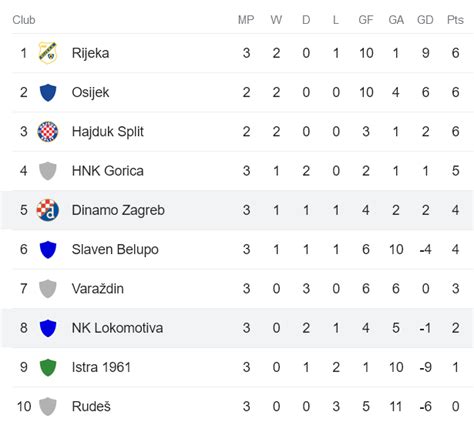Open the Slaven Belupo team link
Image resolution: width=474 pixels, height=432 pixels.
pos(115,250)
